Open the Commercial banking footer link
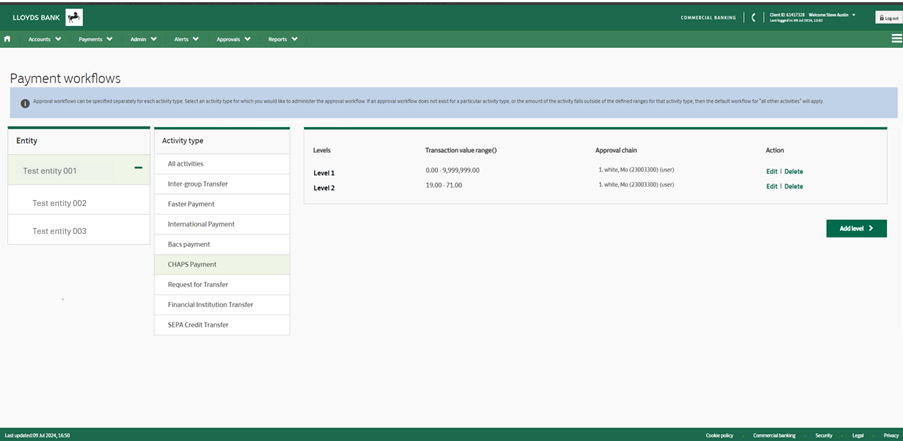Image resolution: width=903 pixels, height=441 pixels. 774,436
